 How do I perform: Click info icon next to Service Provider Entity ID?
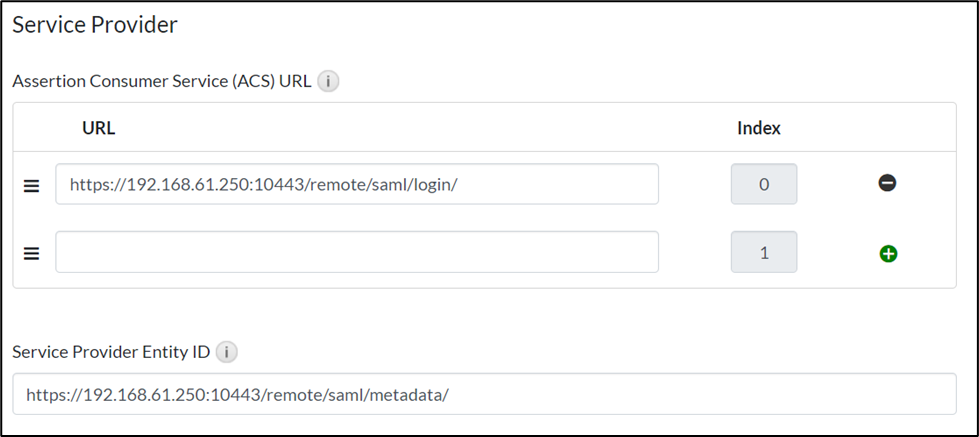click(227, 352)
